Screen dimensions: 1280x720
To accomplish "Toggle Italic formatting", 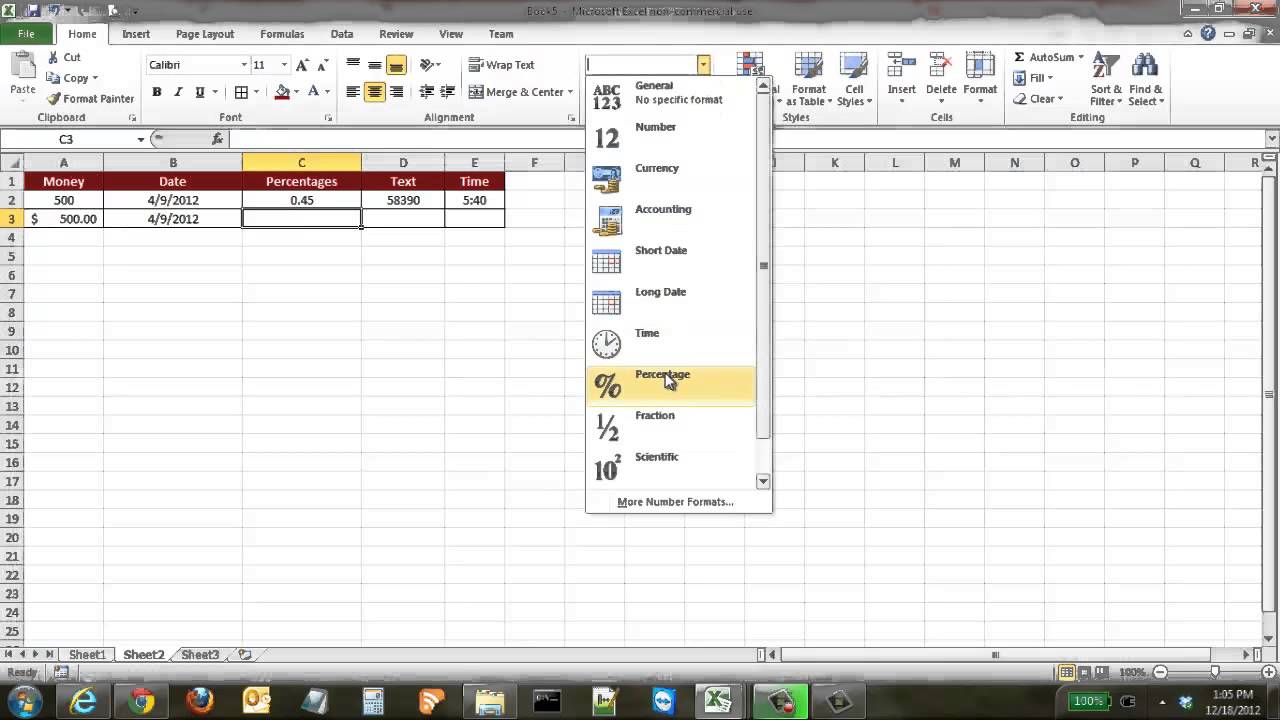I will pyautogui.click(x=178, y=92).
